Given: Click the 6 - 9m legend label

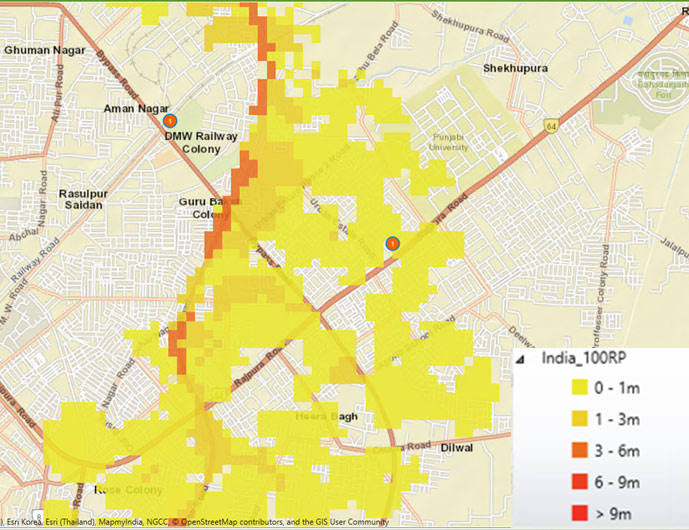Looking at the screenshot, I should pos(617,483).
